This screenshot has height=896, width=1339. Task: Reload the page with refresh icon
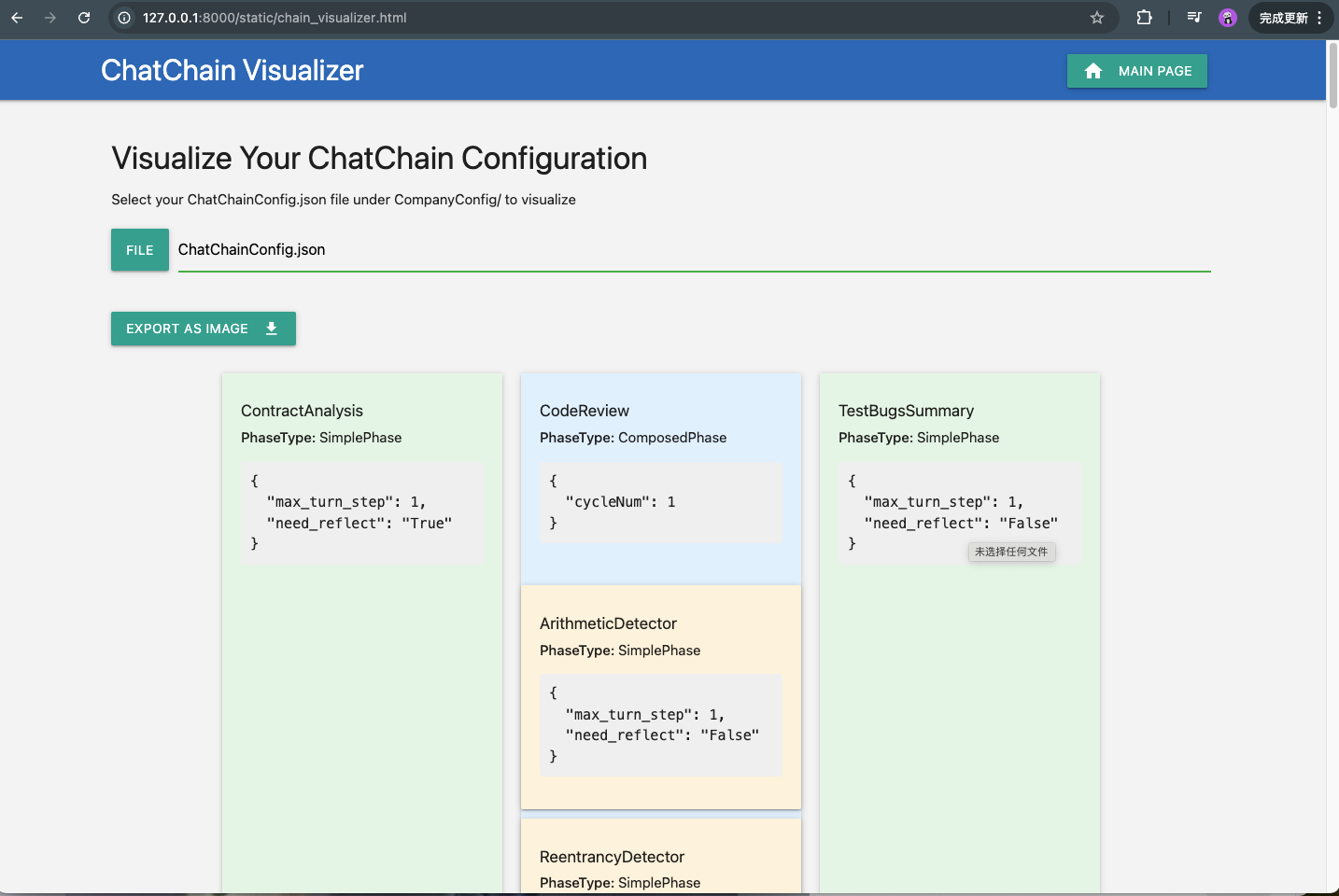tap(84, 18)
